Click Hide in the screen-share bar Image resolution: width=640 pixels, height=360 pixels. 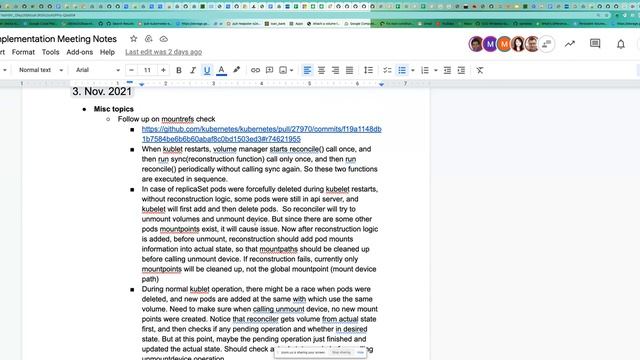(x=360, y=352)
